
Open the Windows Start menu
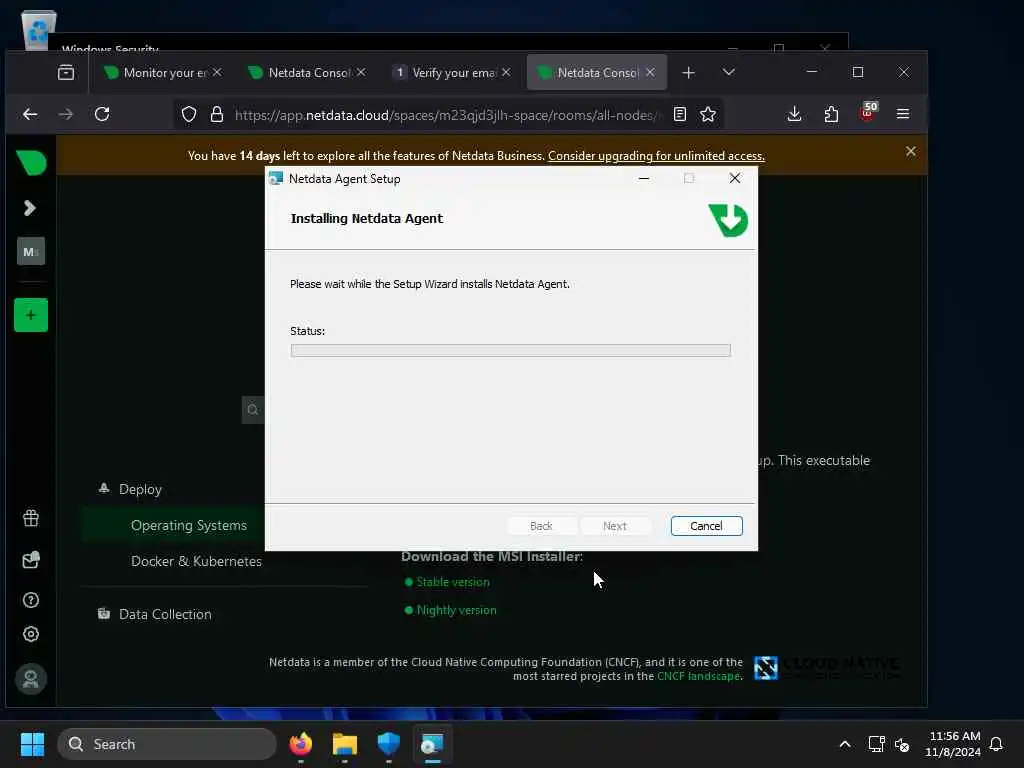(32, 744)
